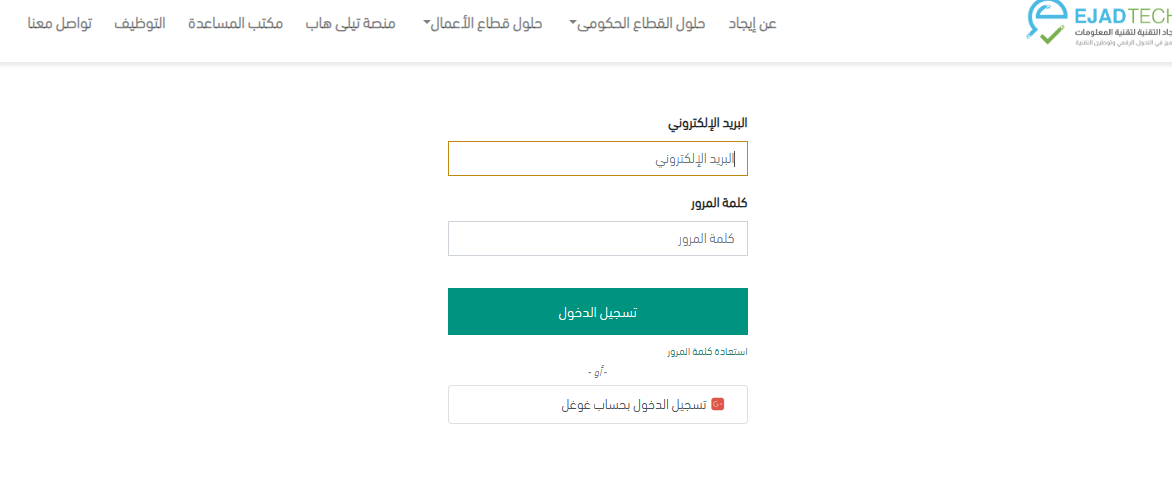Expand حلول قطاع الأعمال dropdown arrow
The width and height of the screenshot is (1172, 491).
[x=427, y=22]
